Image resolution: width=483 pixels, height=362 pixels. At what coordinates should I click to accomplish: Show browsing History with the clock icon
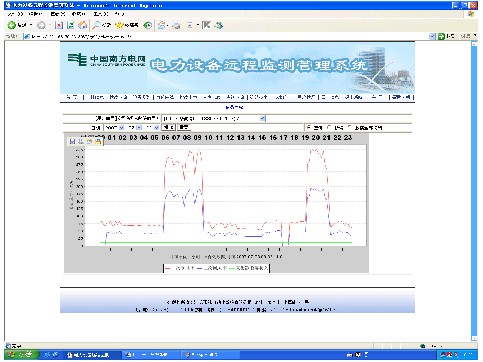click(148, 25)
